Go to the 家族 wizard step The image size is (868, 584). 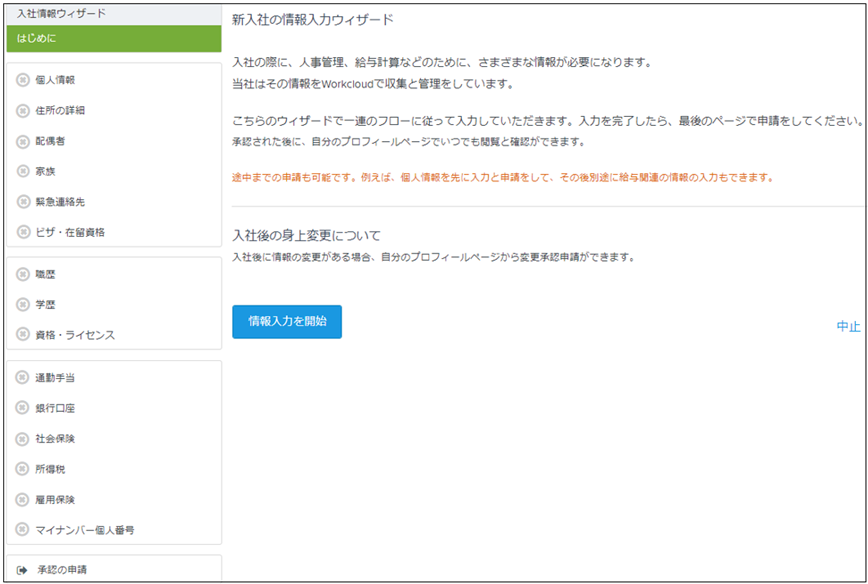click(x=47, y=172)
